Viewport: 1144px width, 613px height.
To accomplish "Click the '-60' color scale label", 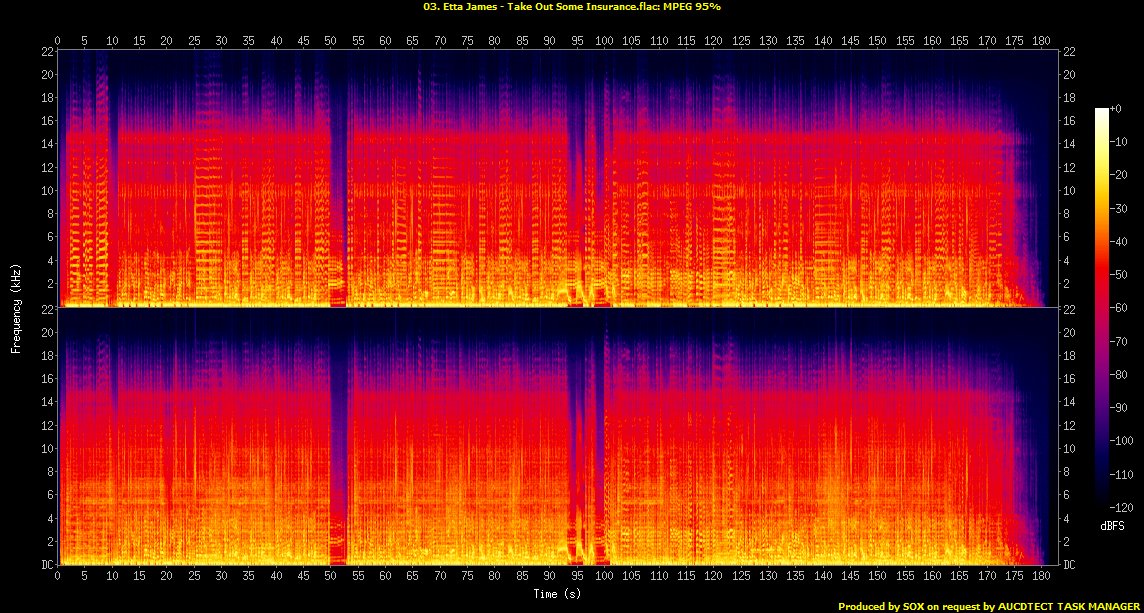I will pyautogui.click(x=1118, y=307).
